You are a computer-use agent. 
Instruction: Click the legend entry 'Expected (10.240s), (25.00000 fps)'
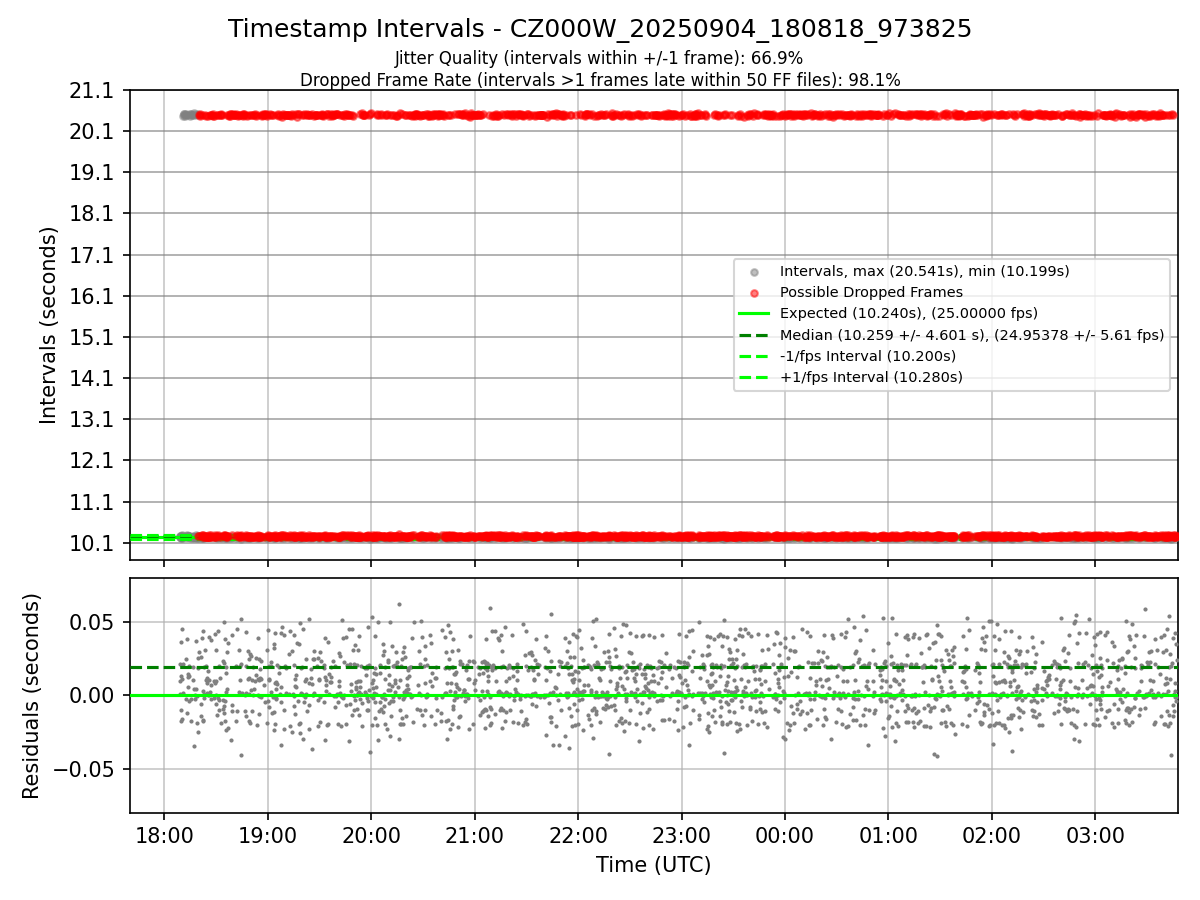coord(908,313)
